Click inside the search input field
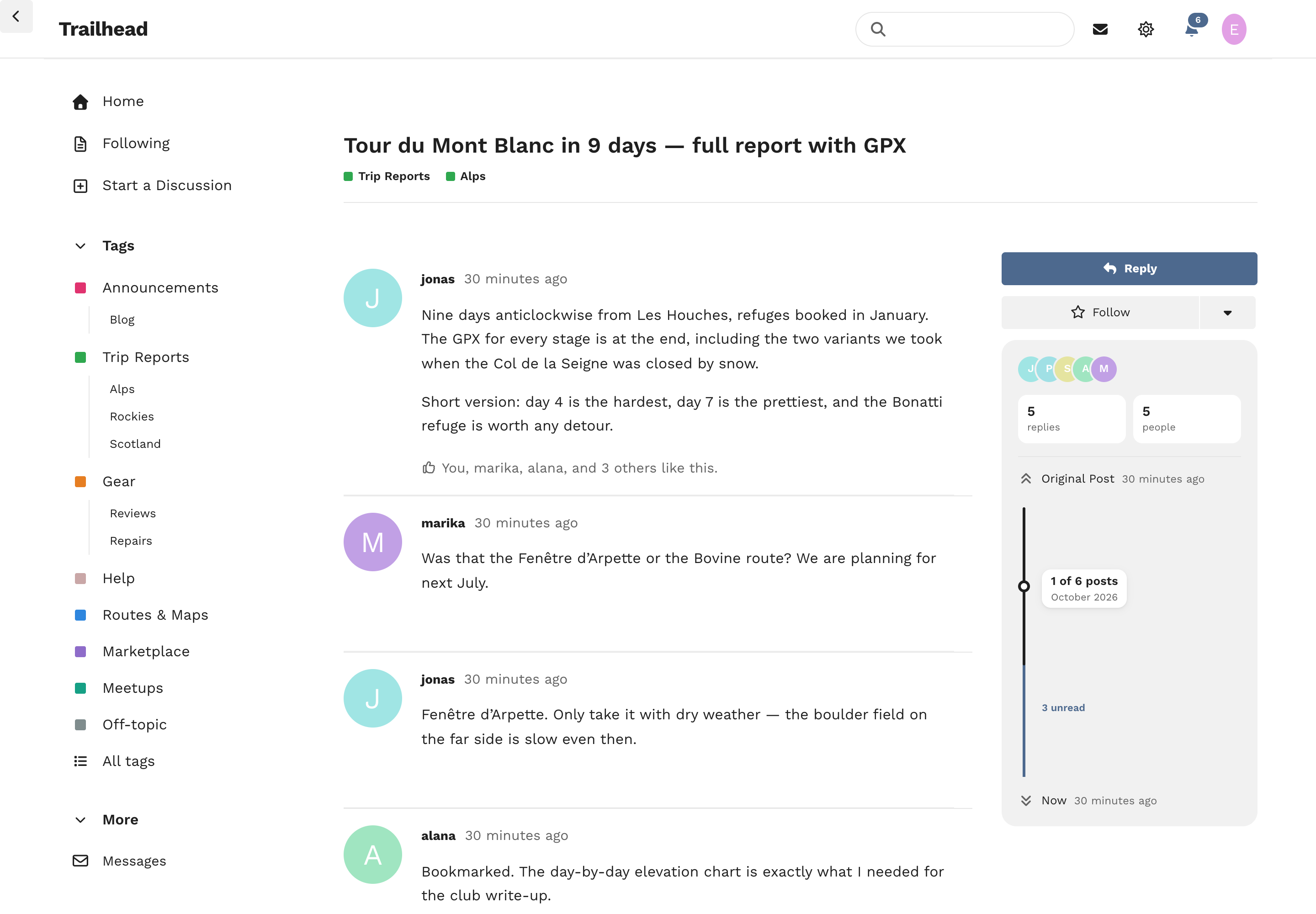The width and height of the screenshot is (1316, 914). 965,29
